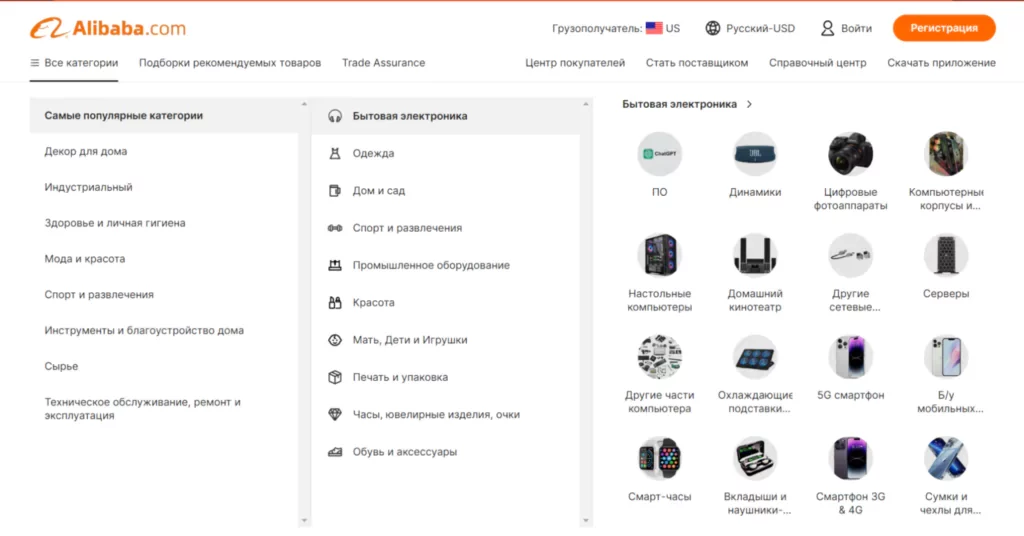Viewport: 1024px width, 536px height.
Task: Click the hamburger menu icon
Action: 35,63
